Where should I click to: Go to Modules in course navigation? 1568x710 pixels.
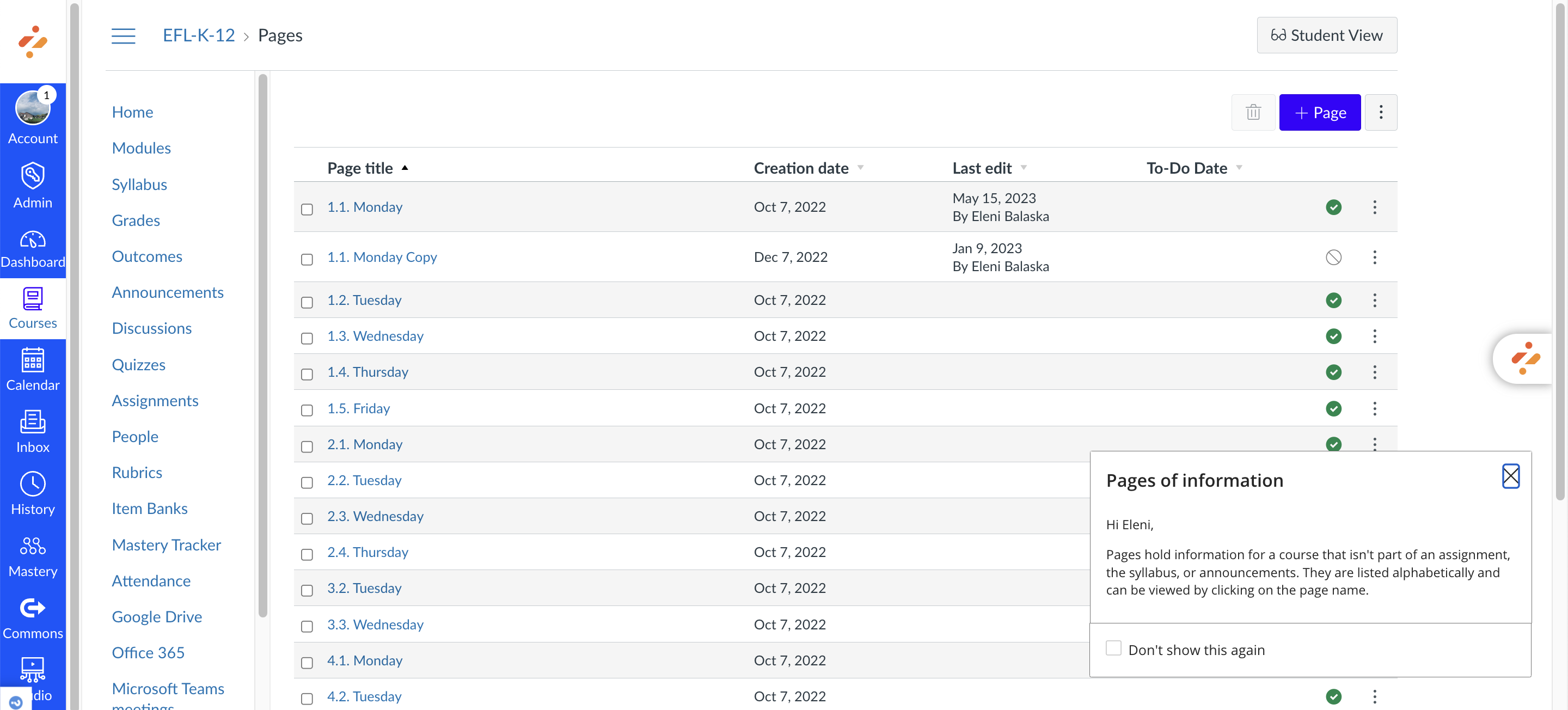[x=141, y=148]
